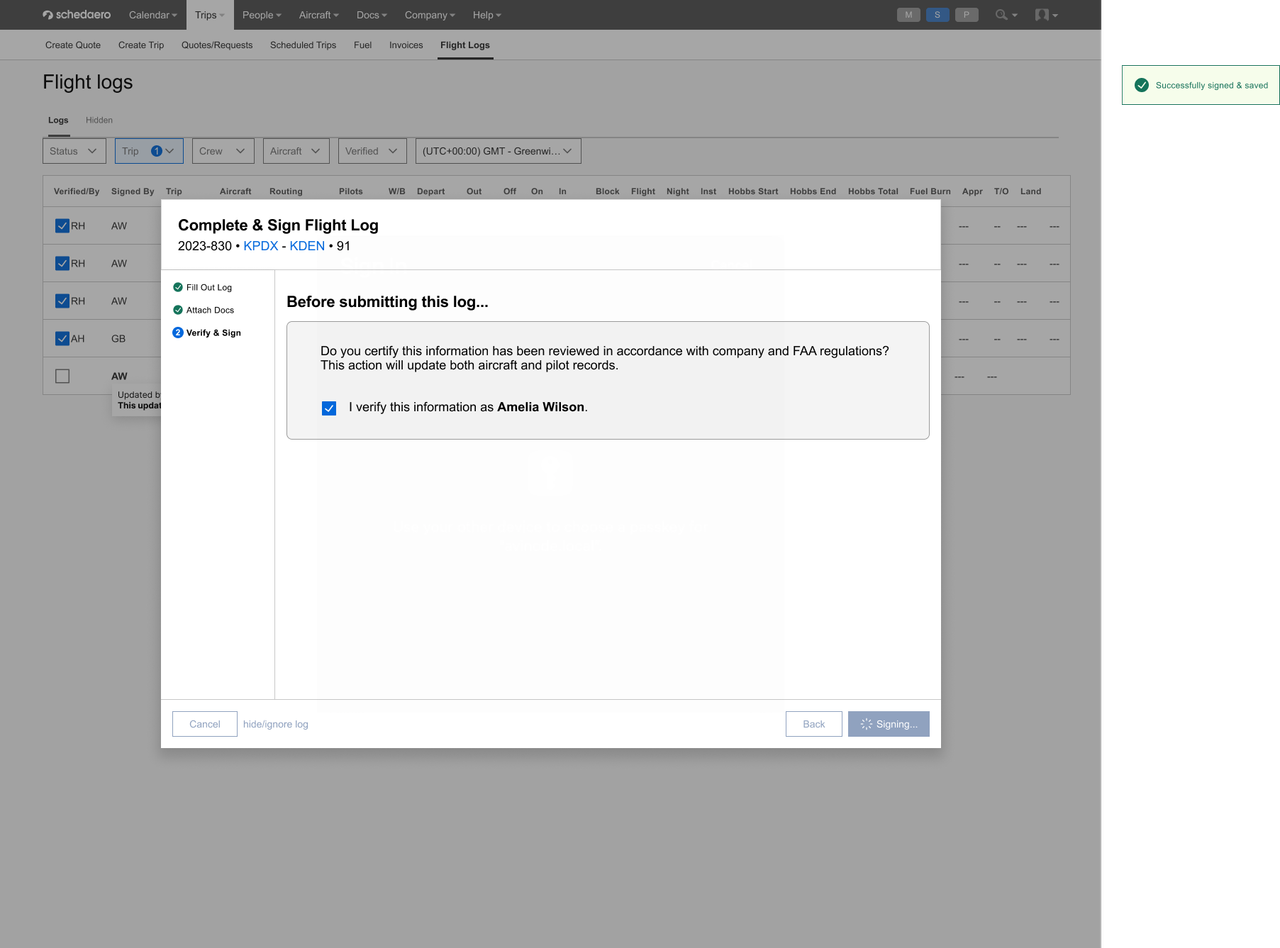This screenshot has width=1280, height=948.
Task: Click the Signed By column header
Action: (133, 191)
